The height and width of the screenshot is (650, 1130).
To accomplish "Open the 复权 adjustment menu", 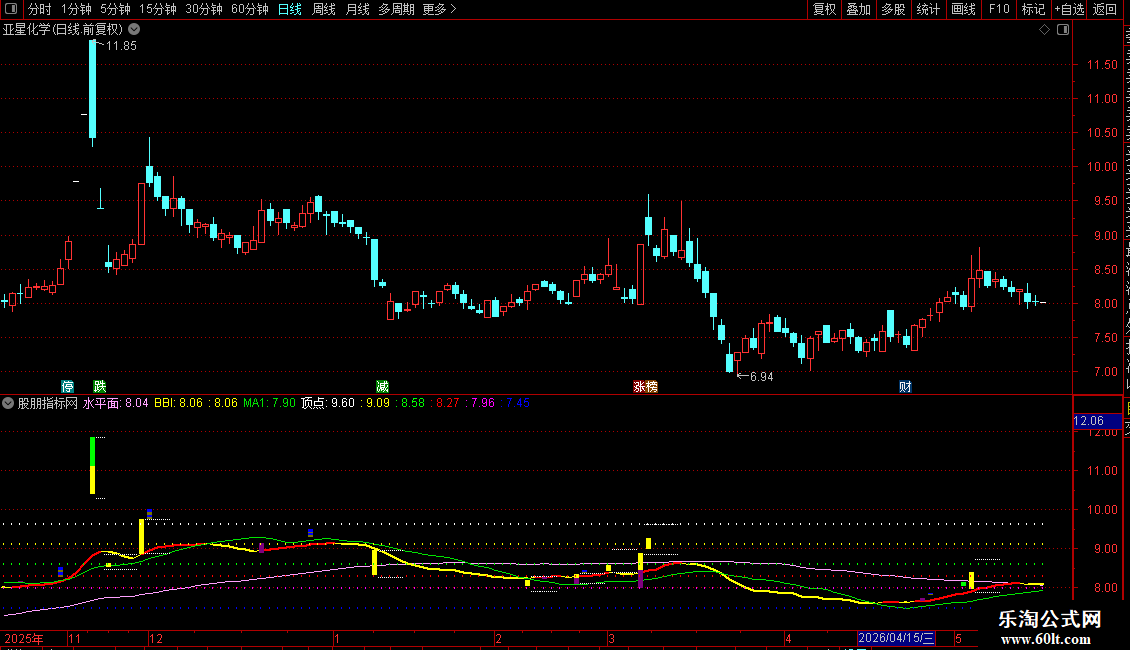I will coord(824,9).
